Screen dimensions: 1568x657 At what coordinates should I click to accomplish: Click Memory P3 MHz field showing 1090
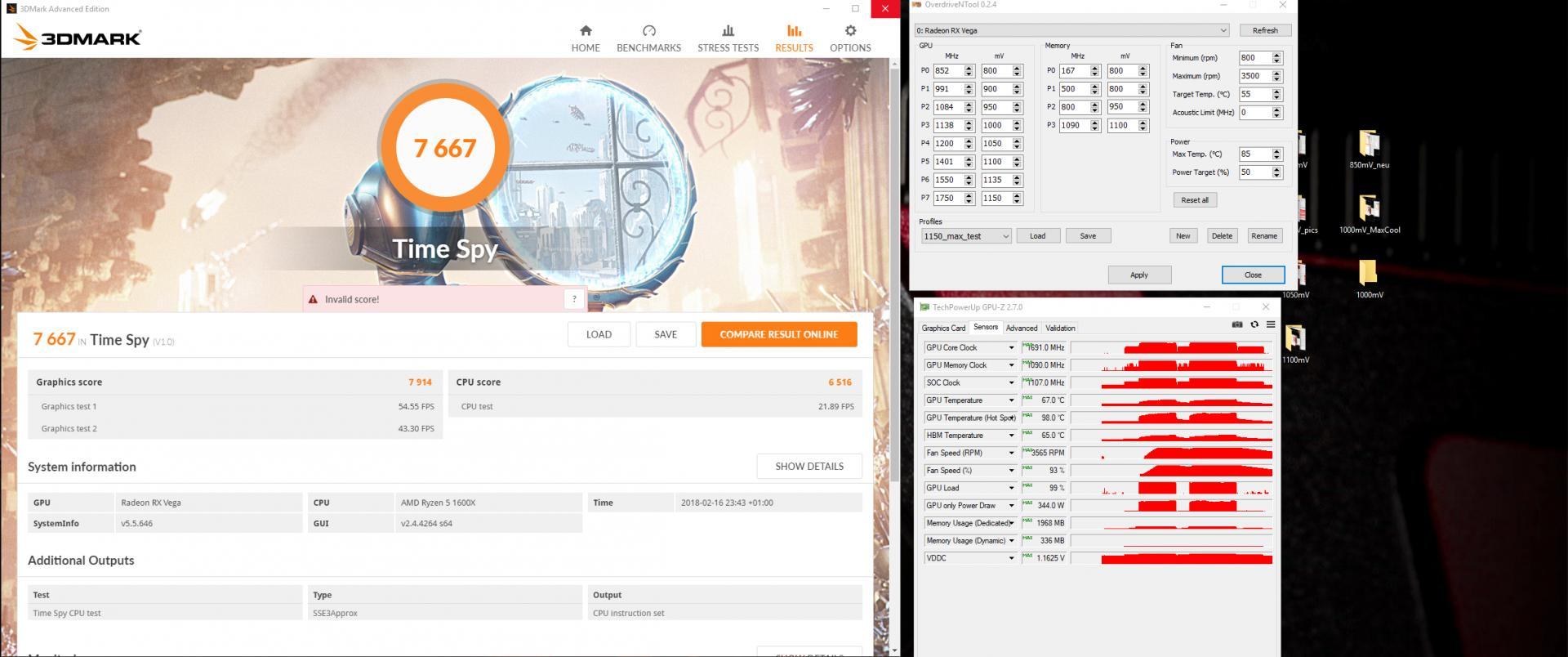point(1074,125)
